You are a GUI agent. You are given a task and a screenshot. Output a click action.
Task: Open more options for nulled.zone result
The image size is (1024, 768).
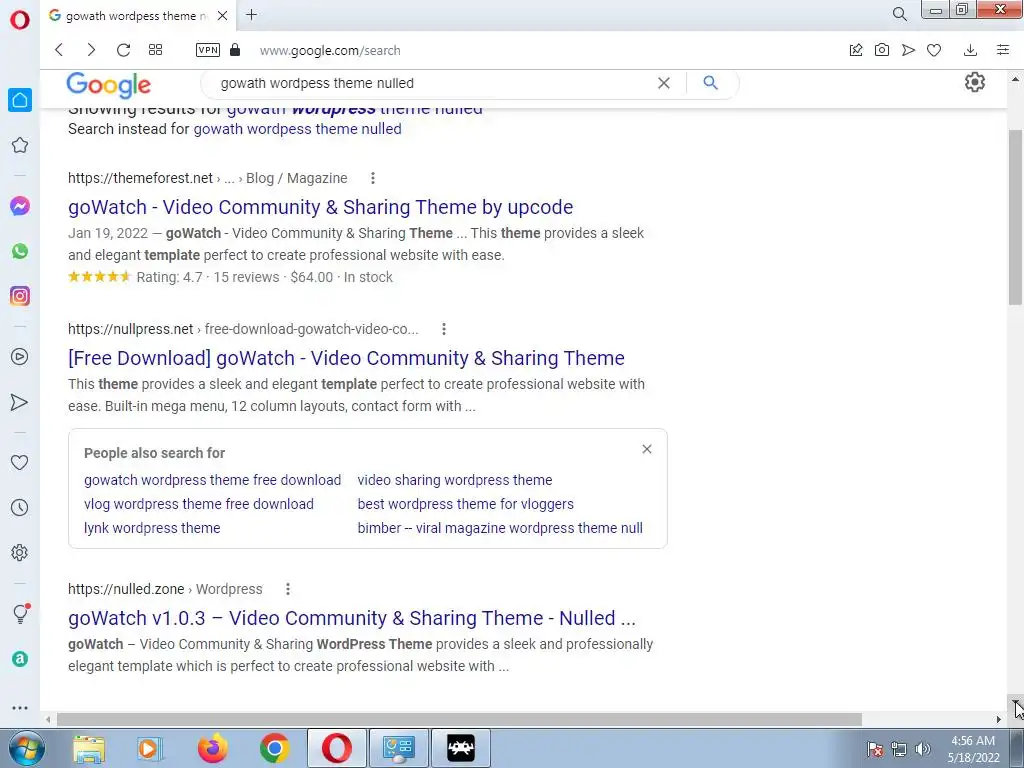pos(287,589)
